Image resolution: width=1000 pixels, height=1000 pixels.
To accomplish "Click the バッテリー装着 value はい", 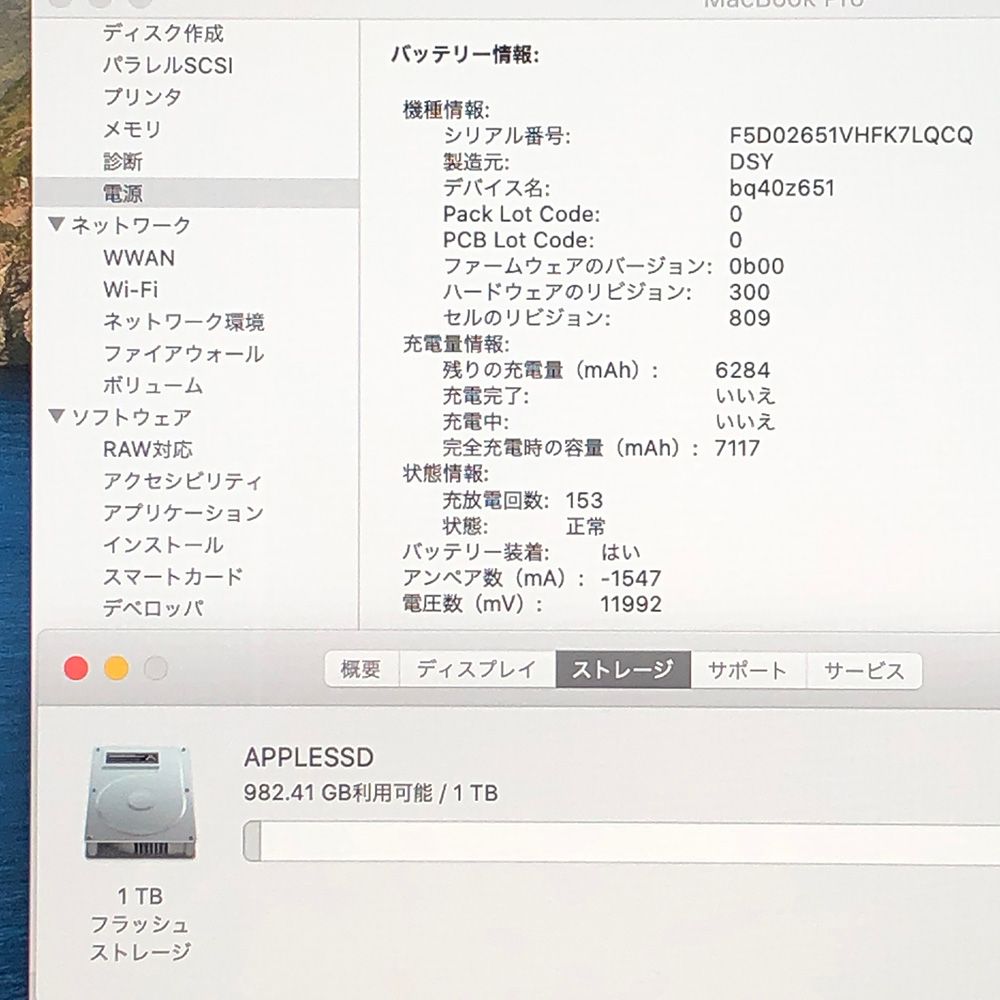I will 621,552.
